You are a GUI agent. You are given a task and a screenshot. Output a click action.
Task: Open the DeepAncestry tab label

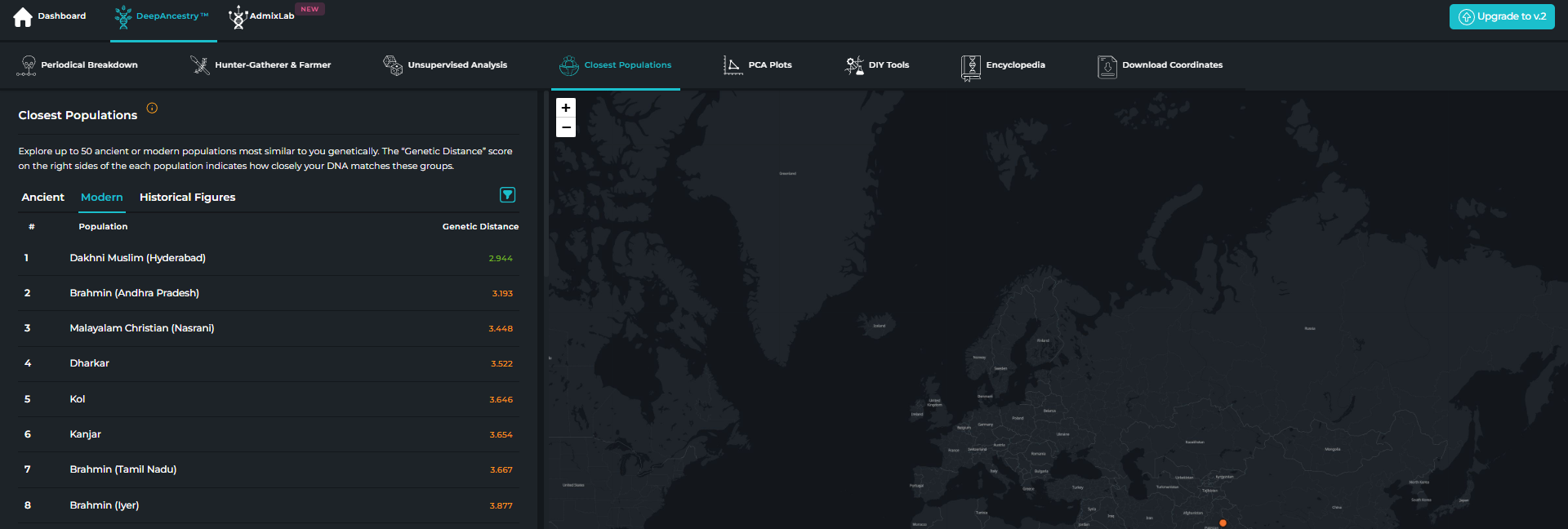[172, 16]
